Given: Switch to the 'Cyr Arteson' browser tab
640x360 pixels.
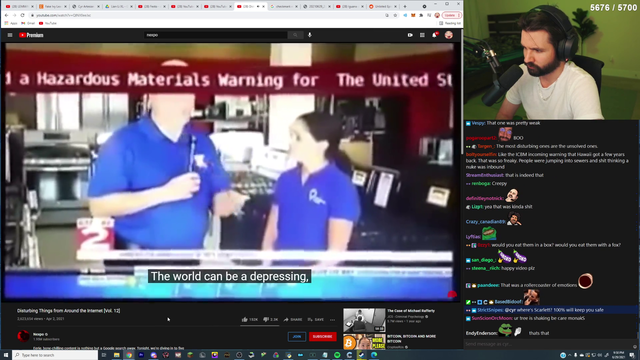Looking at the screenshot, I should click(85, 7).
